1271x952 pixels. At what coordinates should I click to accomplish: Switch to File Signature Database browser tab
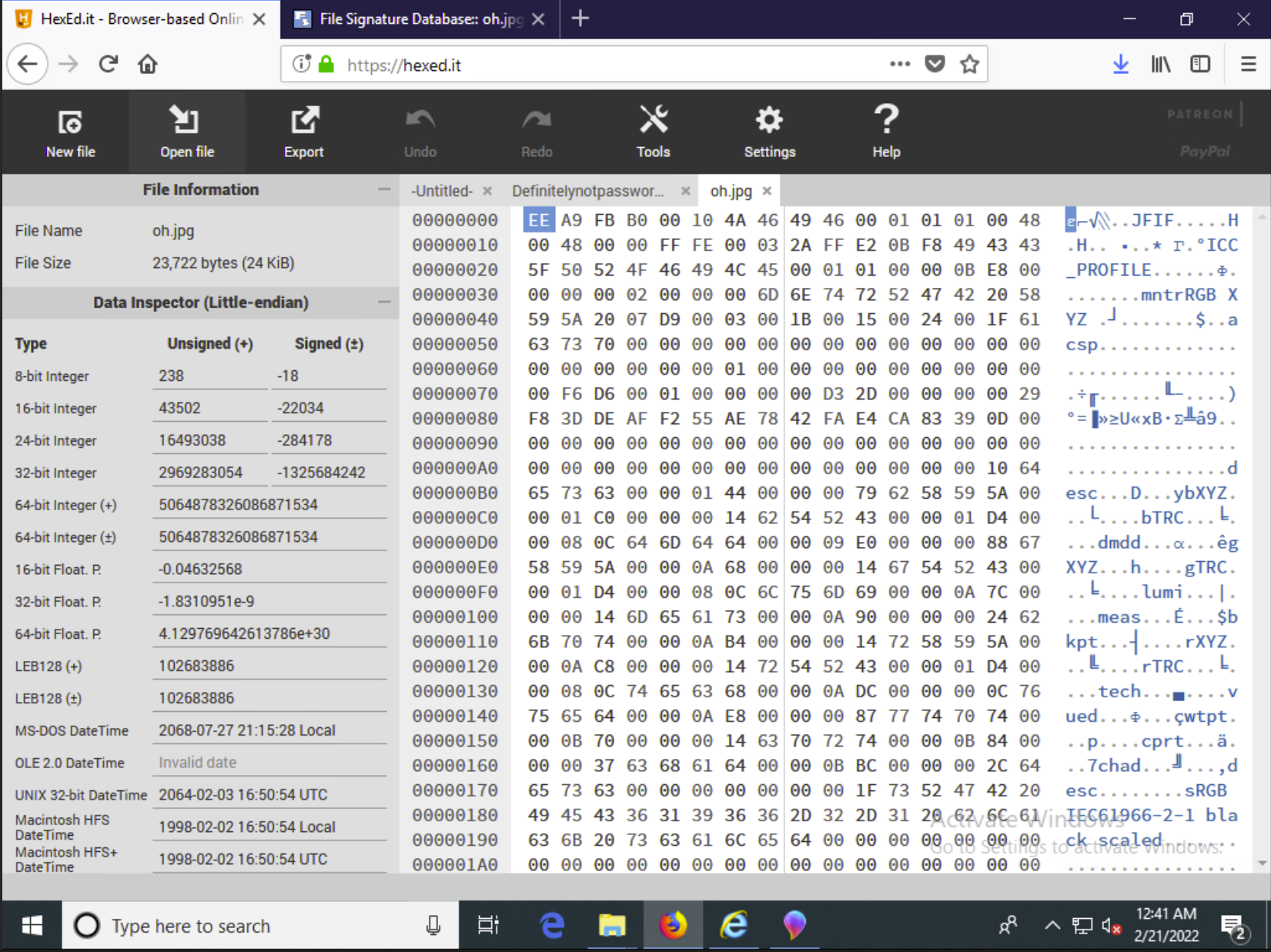[420, 19]
